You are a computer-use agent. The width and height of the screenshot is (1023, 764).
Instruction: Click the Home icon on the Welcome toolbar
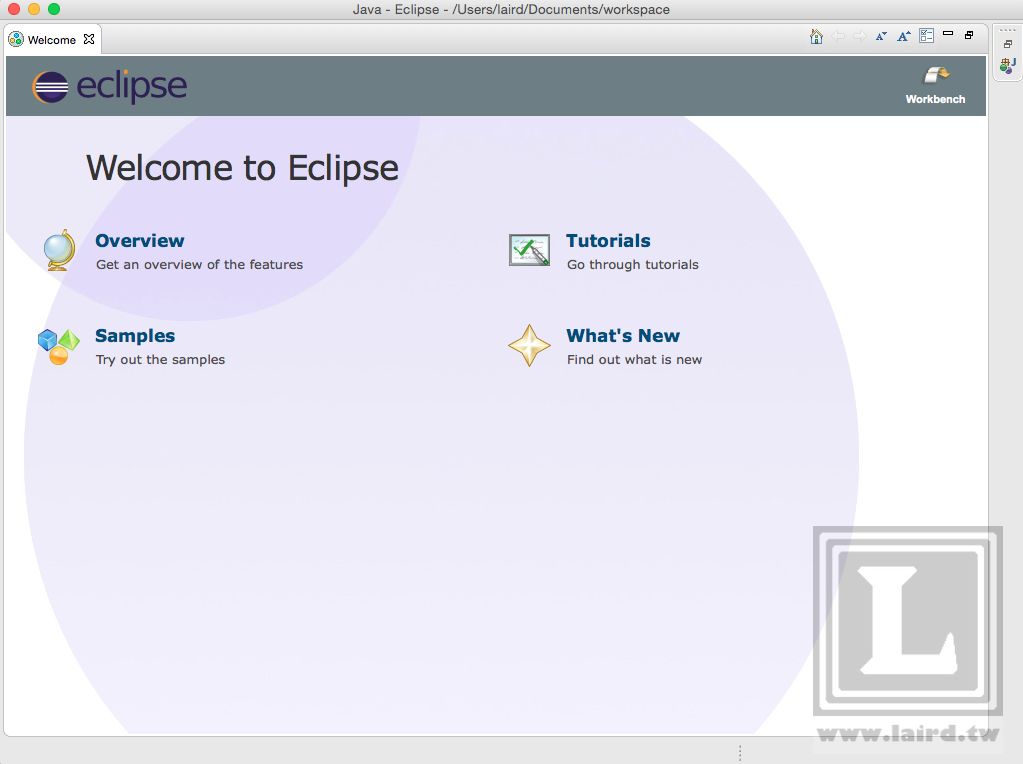816,35
